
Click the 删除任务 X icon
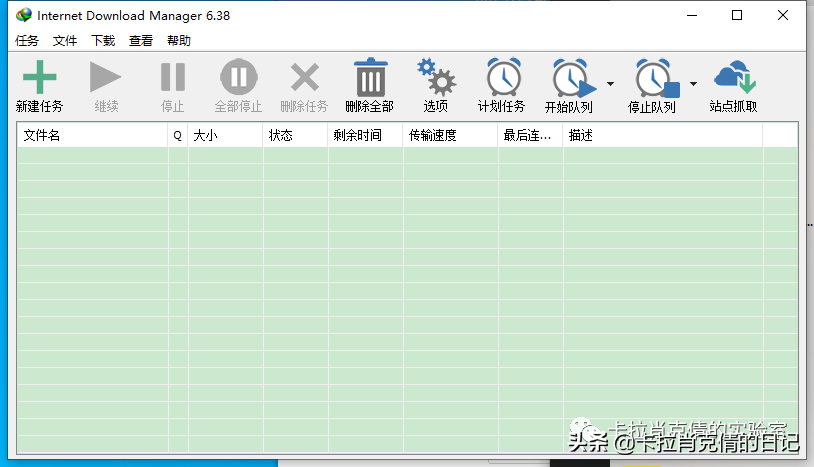(305, 77)
